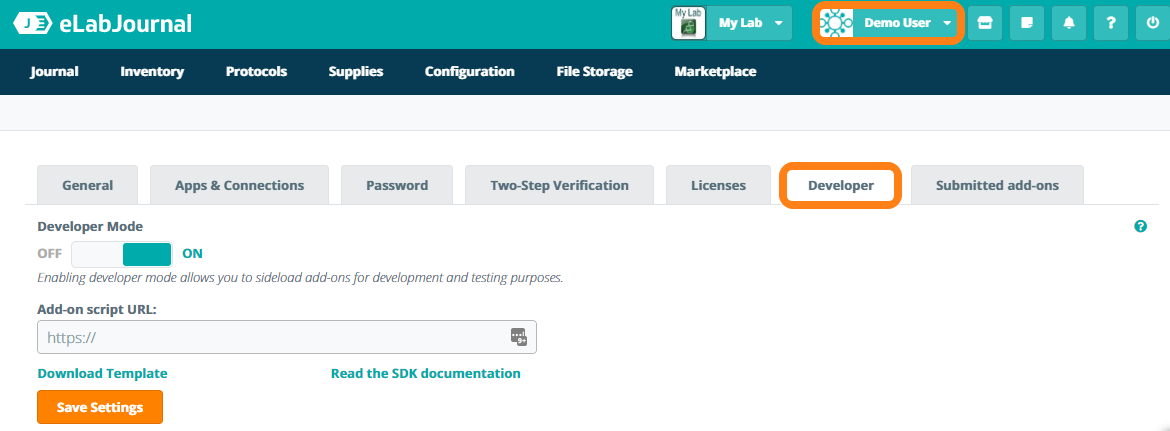This screenshot has height=431, width=1170.
Task: Click the green help icon beside Developer Mode
Action: (1140, 227)
